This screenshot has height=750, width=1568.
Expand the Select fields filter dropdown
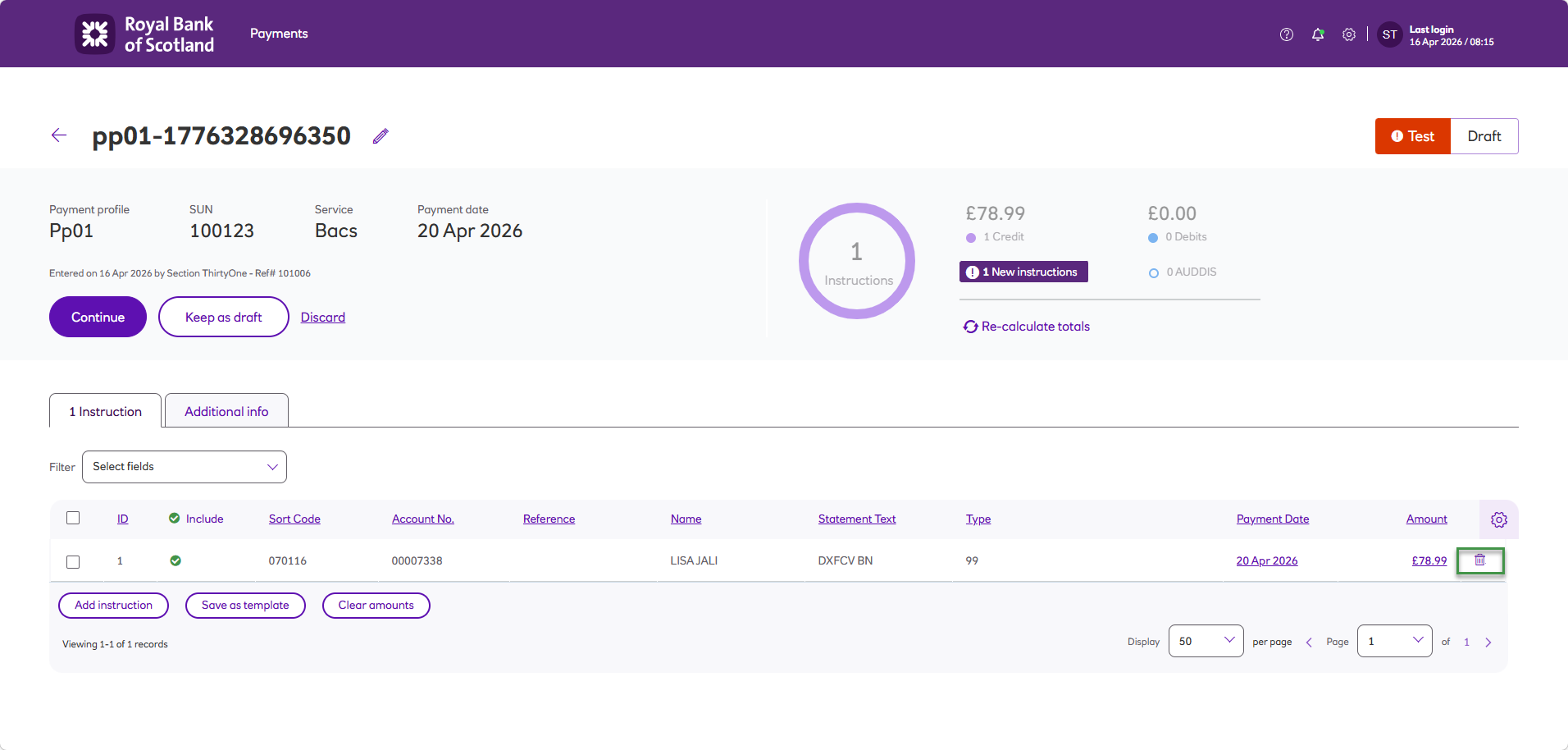[185, 467]
